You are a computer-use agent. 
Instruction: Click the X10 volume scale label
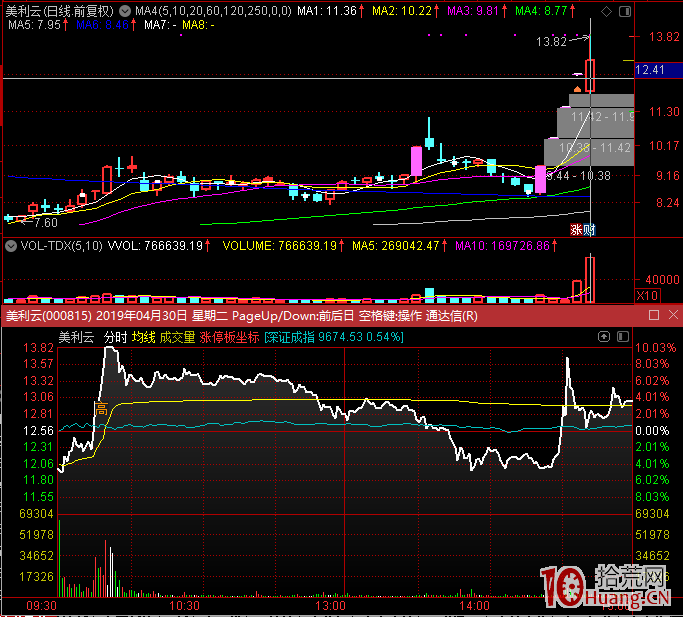[647, 296]
